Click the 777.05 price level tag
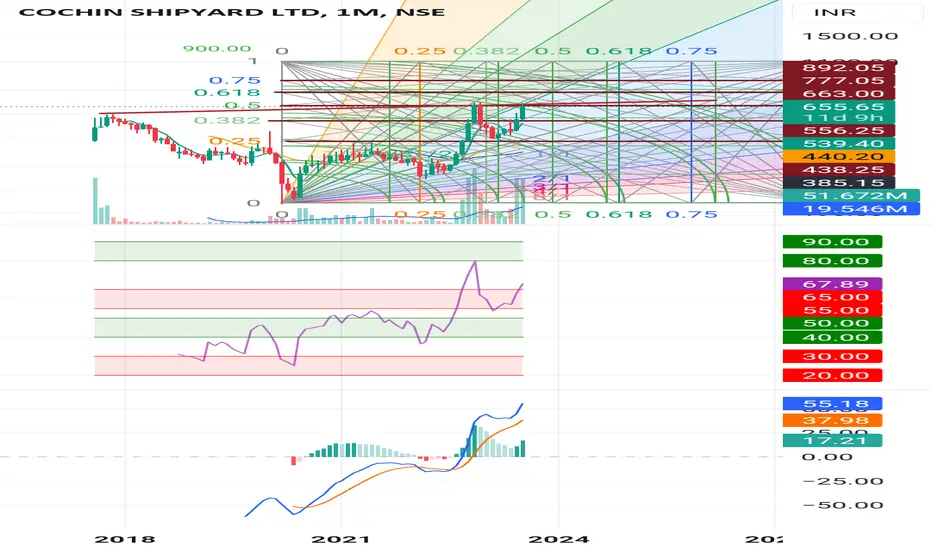This screenshot has width=932, height=550. tap(839, 80)
